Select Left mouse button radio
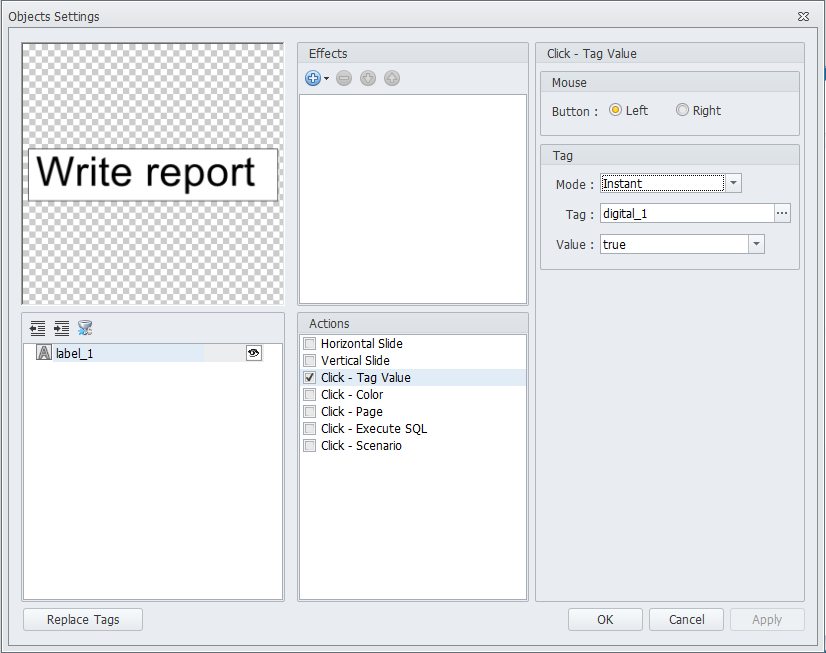 [615, 110]
